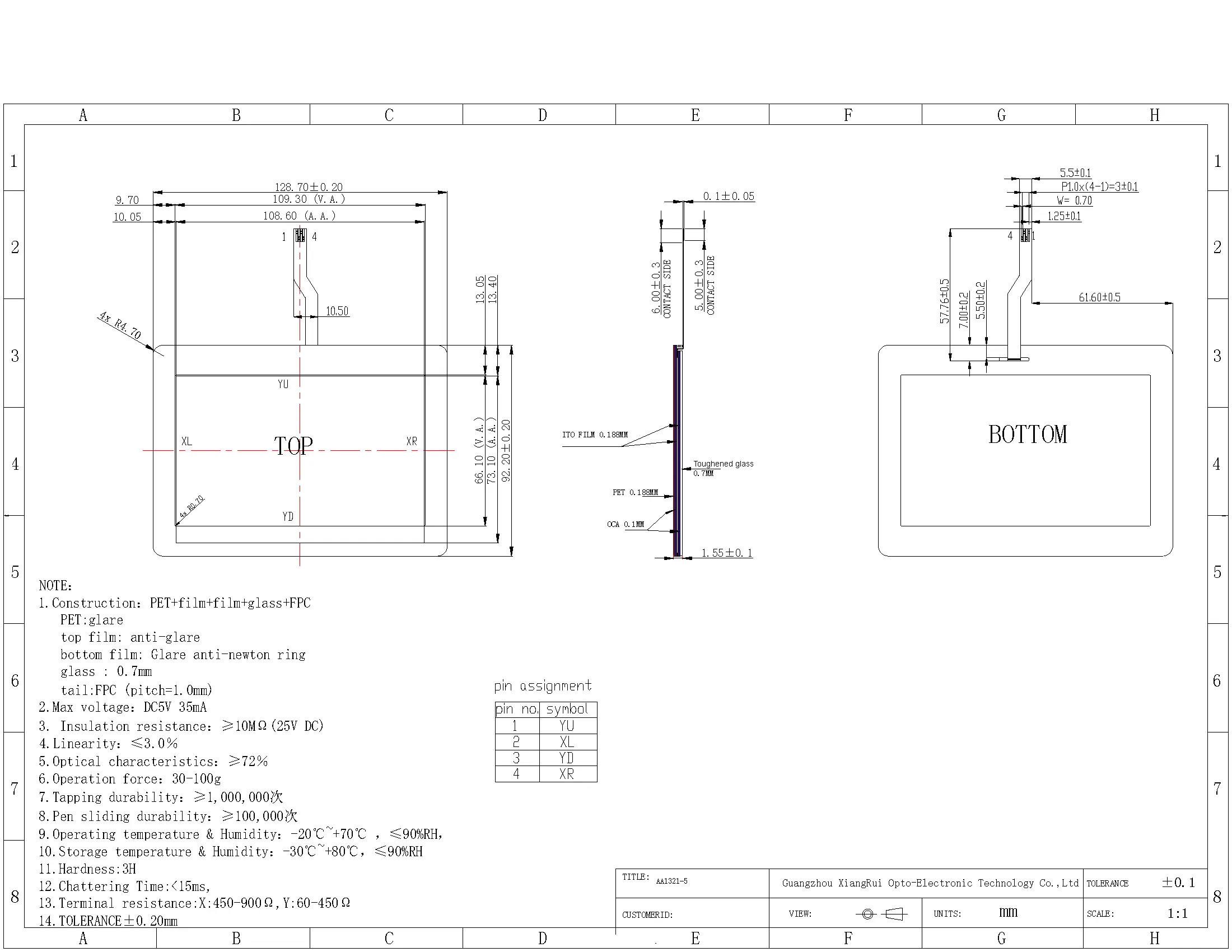Select the 13.40 vertical dimension
The height and width of the screenshot is (952, 1232).
492,290
